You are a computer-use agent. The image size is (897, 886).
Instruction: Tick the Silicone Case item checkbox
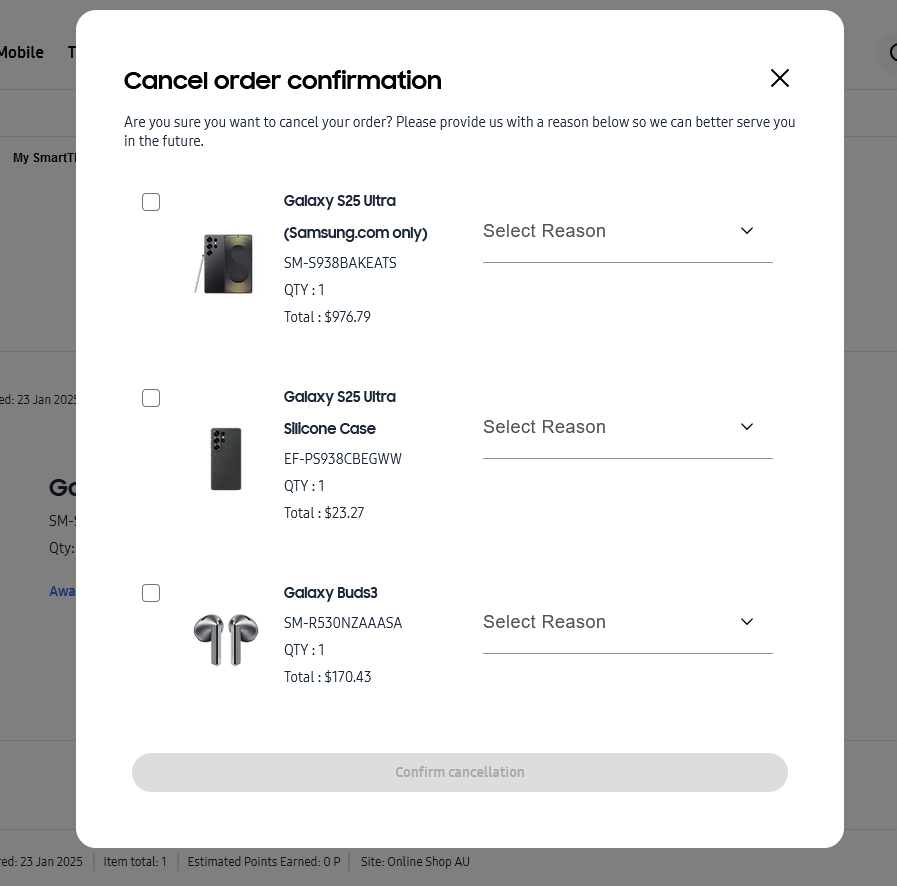tap(151, 398)
